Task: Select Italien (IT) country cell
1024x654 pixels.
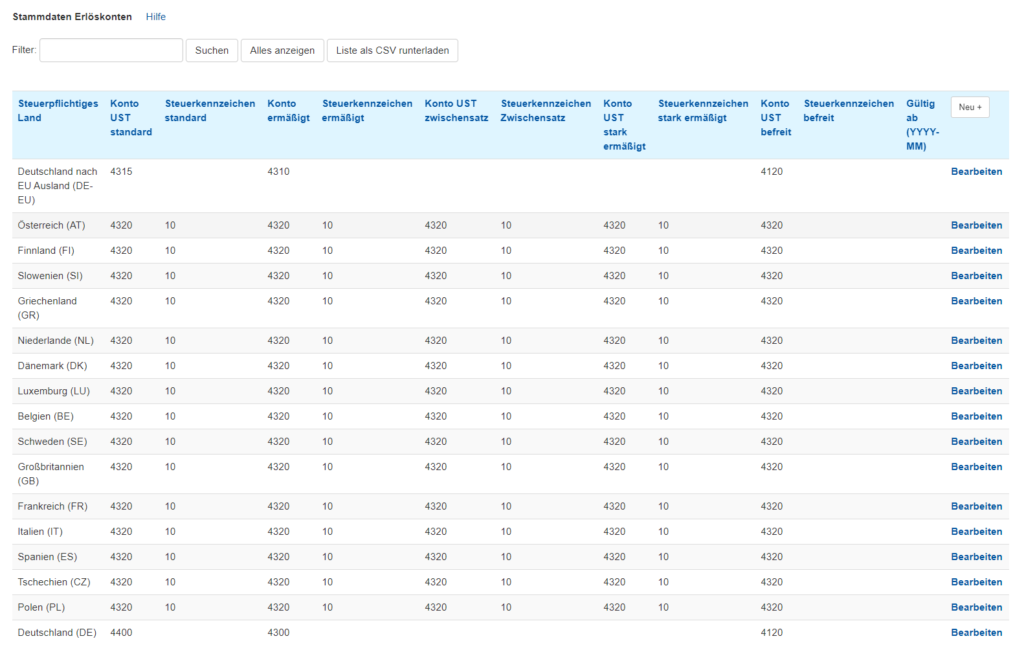Action: pyautogui.click(x=40, y=532)
